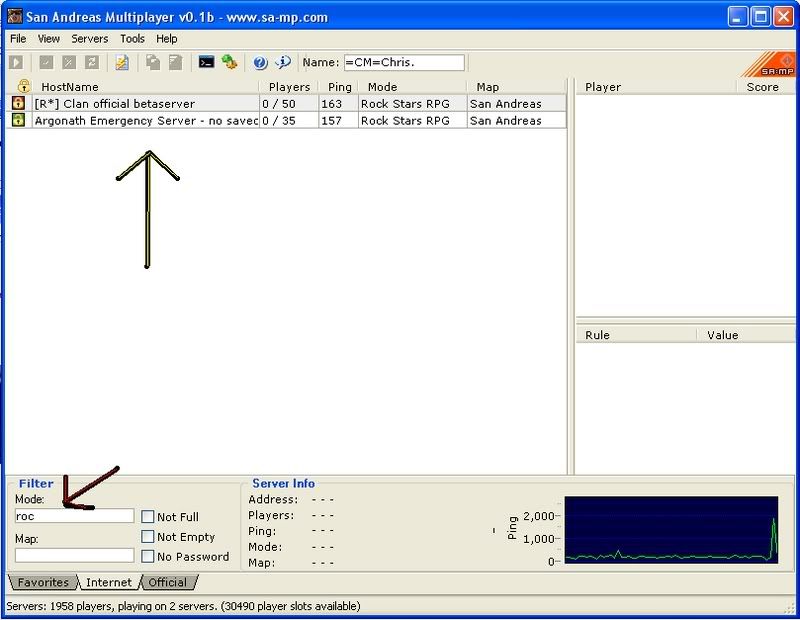Click the greyed Delete Server X icon
The height and width of the screenshot is (620, 800).
coord(69,63)
